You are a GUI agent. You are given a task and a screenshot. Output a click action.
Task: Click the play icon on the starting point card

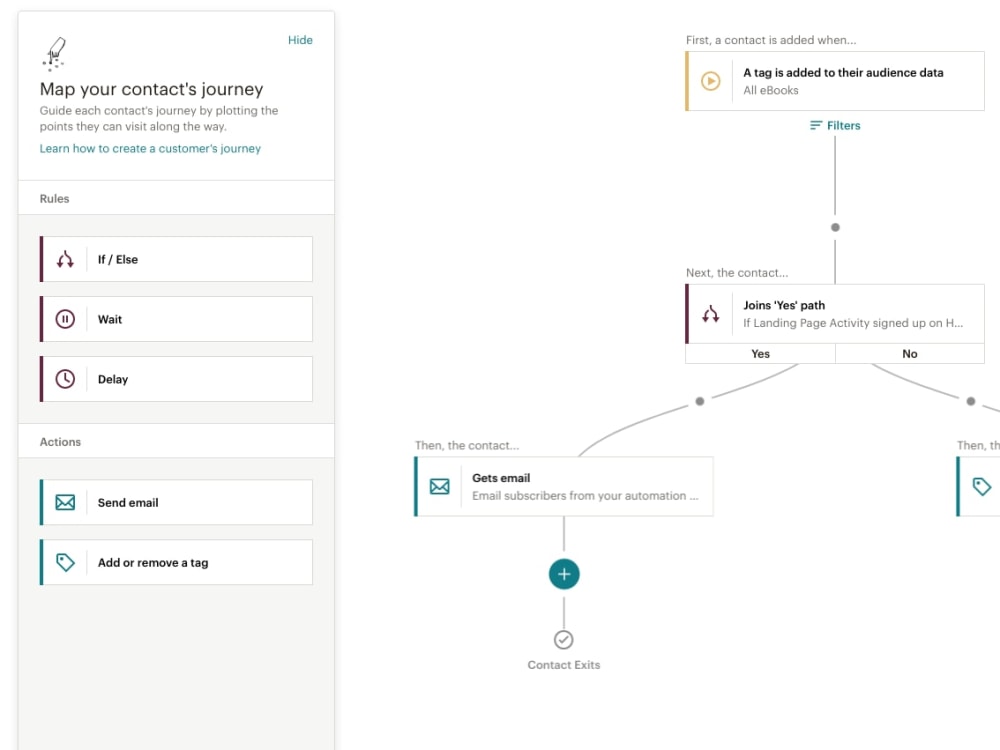pos(710,81)
